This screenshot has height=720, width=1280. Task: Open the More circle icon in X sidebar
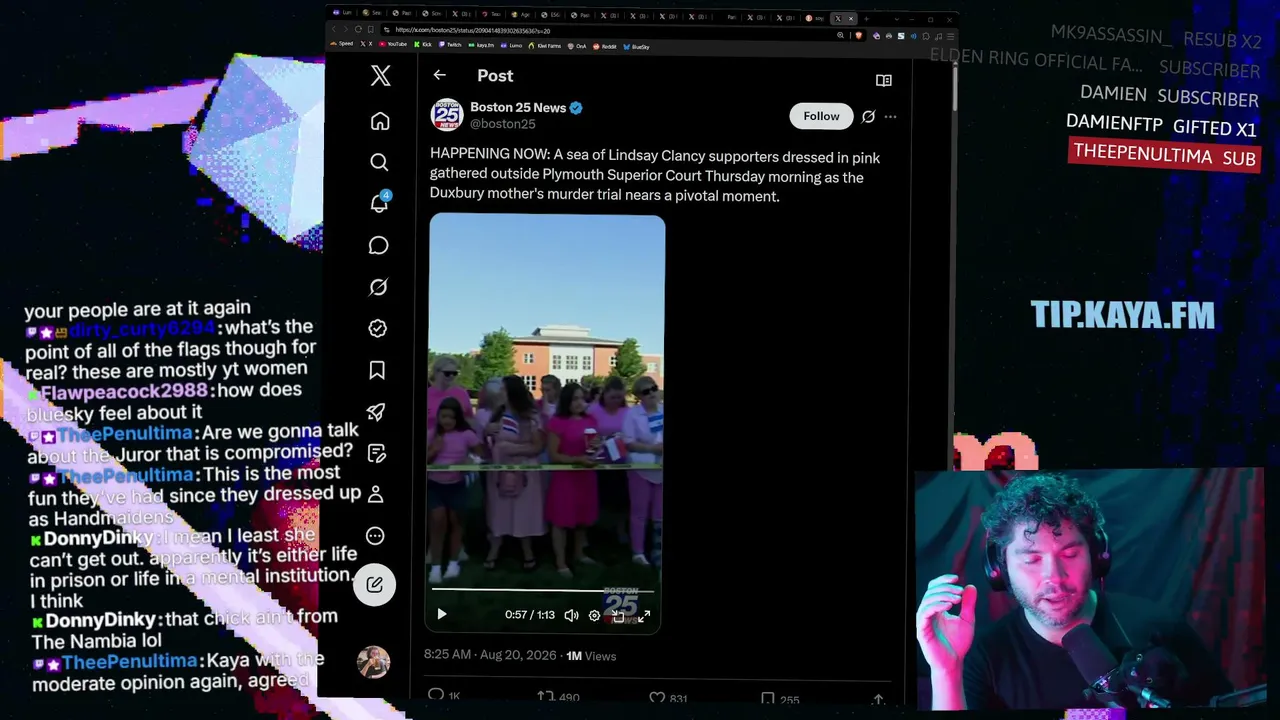pos(375,536)
